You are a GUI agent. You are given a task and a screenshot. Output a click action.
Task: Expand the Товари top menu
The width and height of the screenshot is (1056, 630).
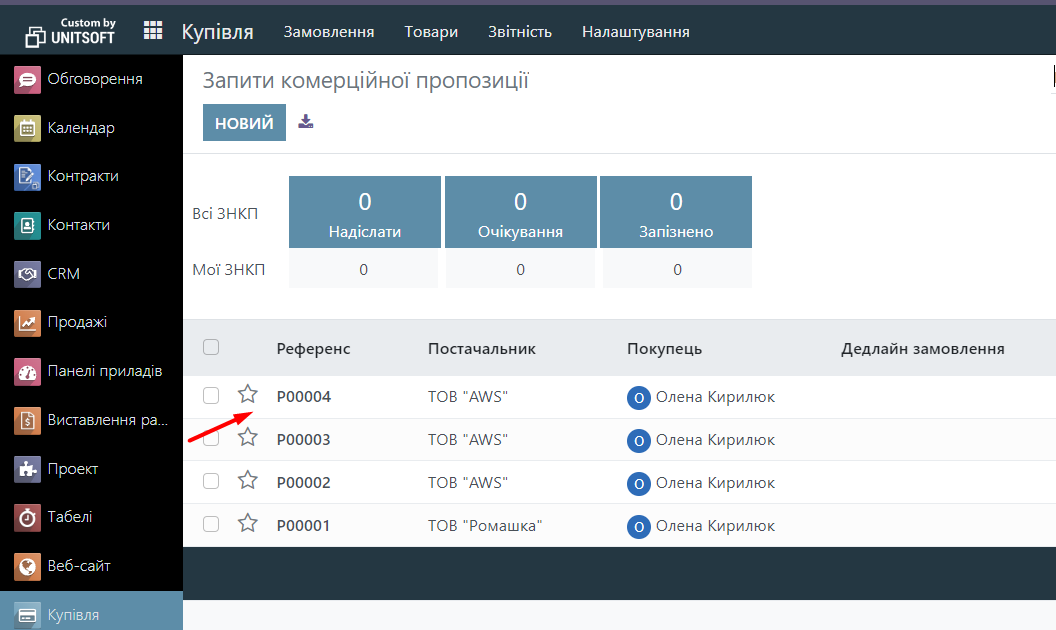[x=431, y=32]
